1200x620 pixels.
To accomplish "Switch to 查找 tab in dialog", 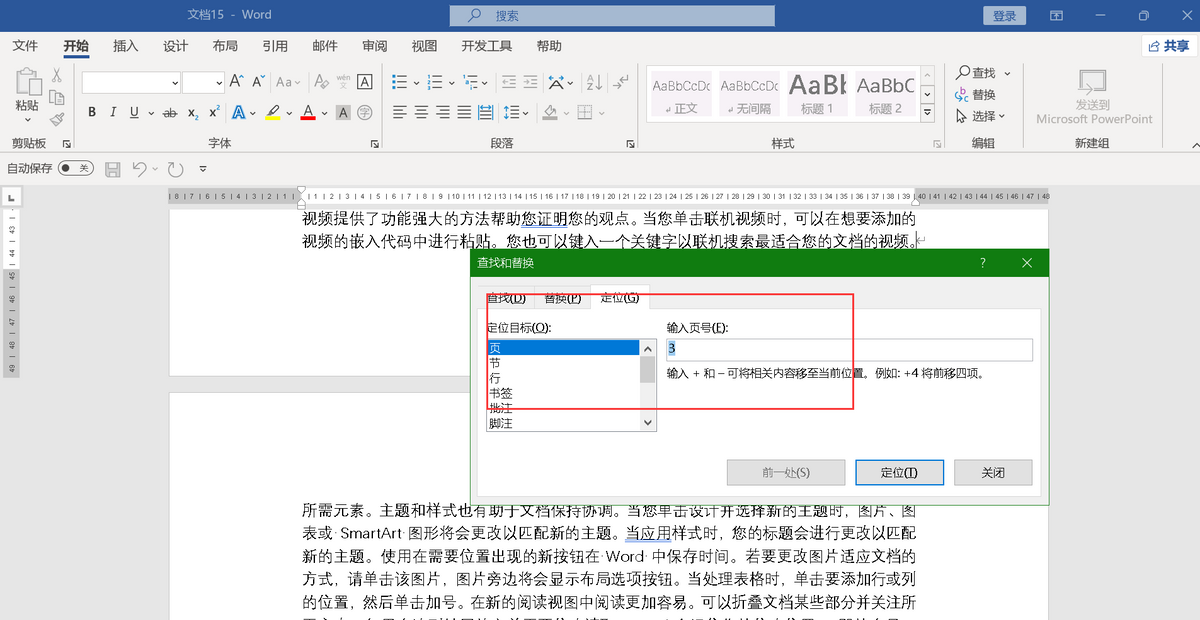I will tap(506, 298).
